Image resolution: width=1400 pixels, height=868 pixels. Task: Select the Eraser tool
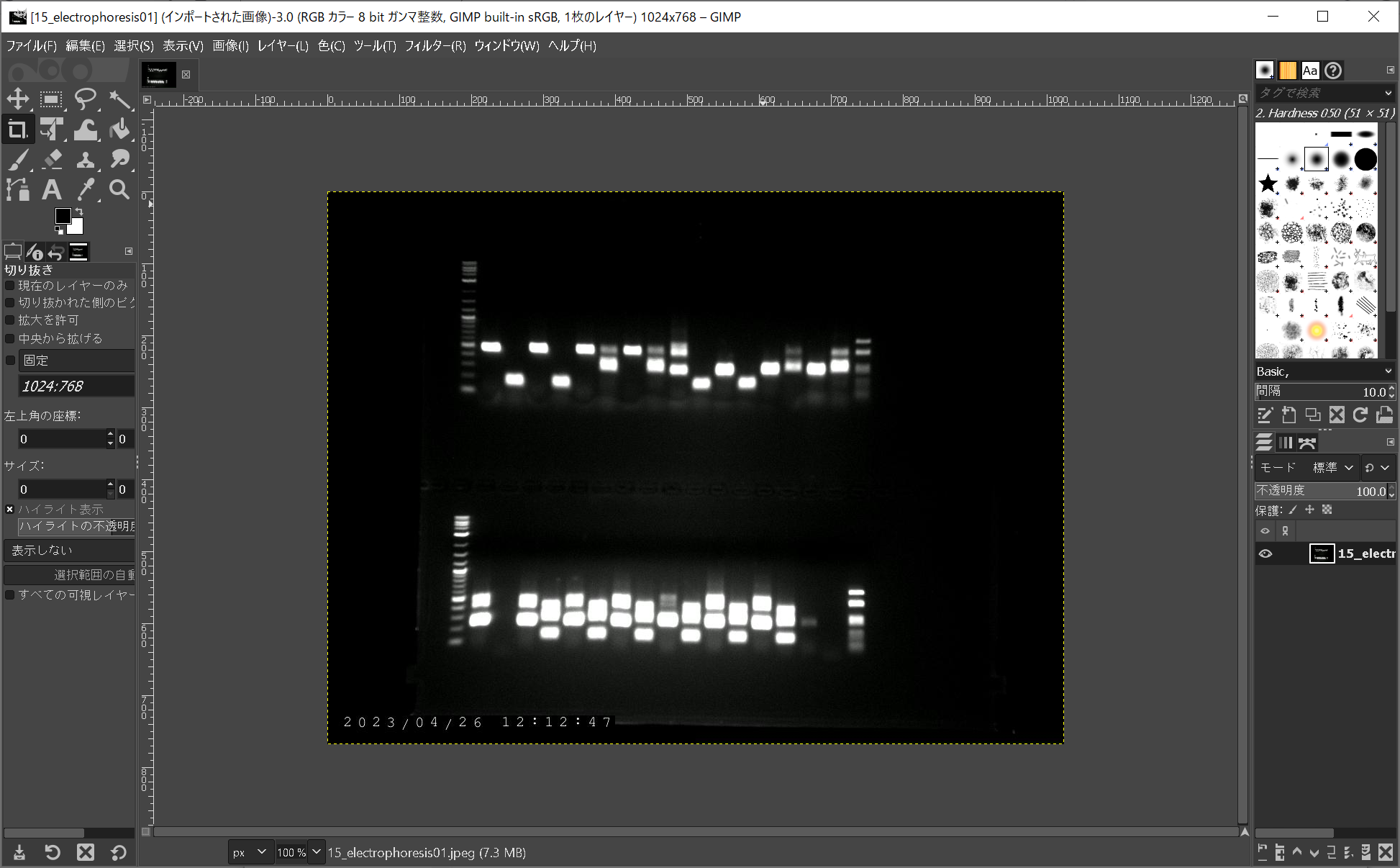click(x=51, y=159)
